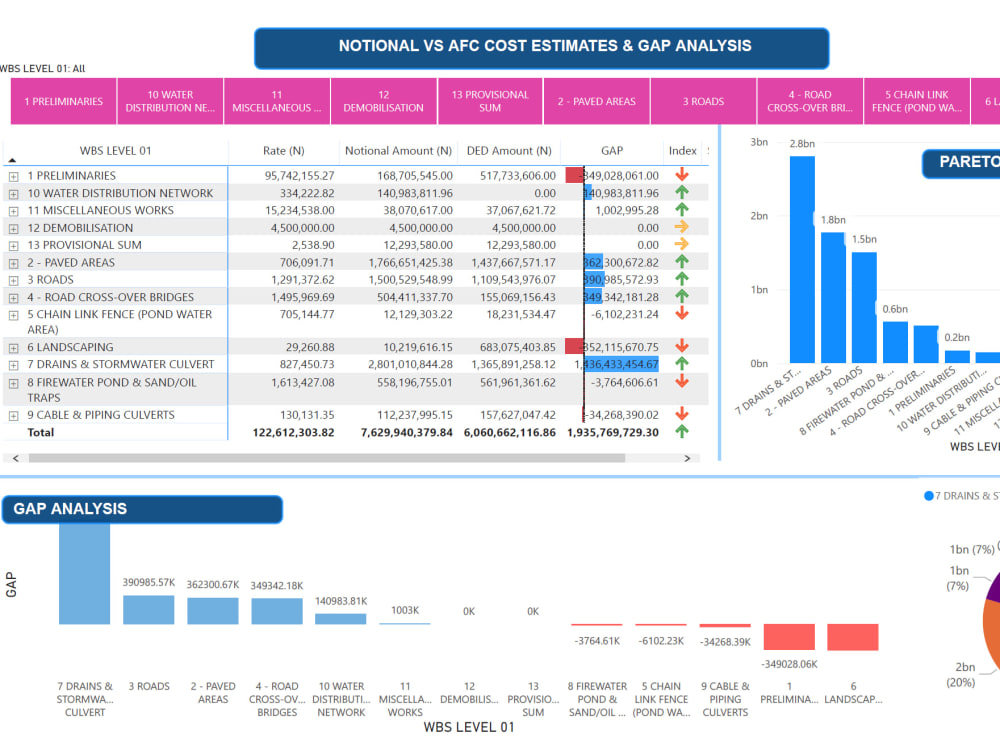Click the 1.8bn Pareto bar for PAVED AREAS

pyautogui.click(x=833, y=298)
